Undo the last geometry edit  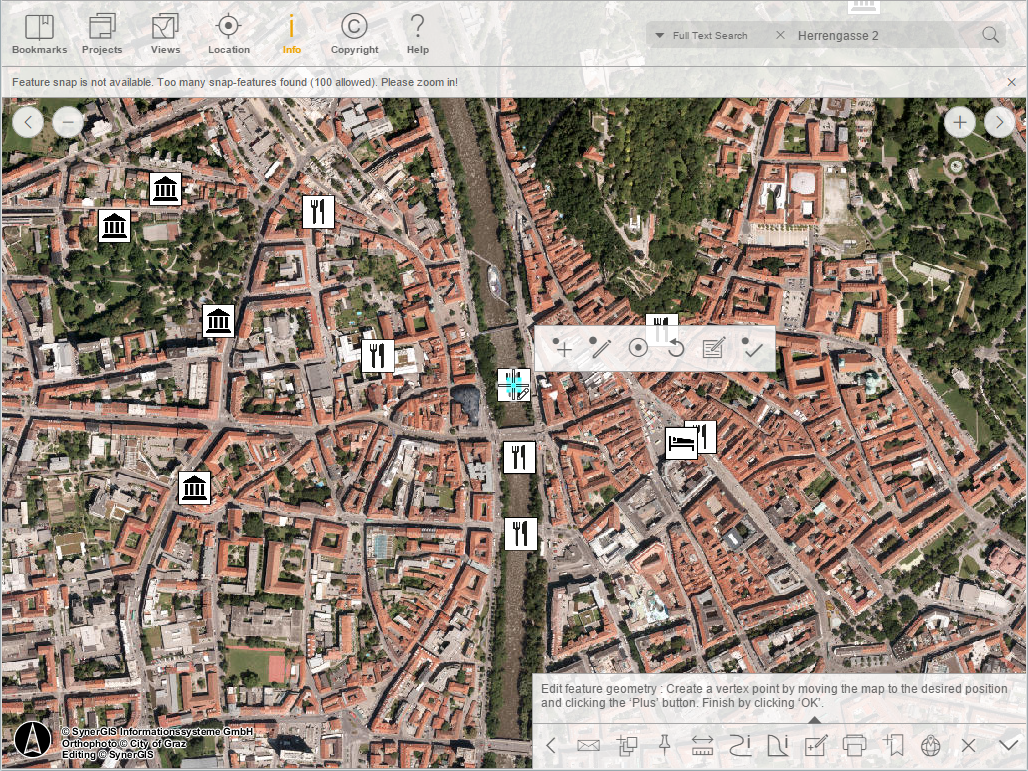(675, 349)
